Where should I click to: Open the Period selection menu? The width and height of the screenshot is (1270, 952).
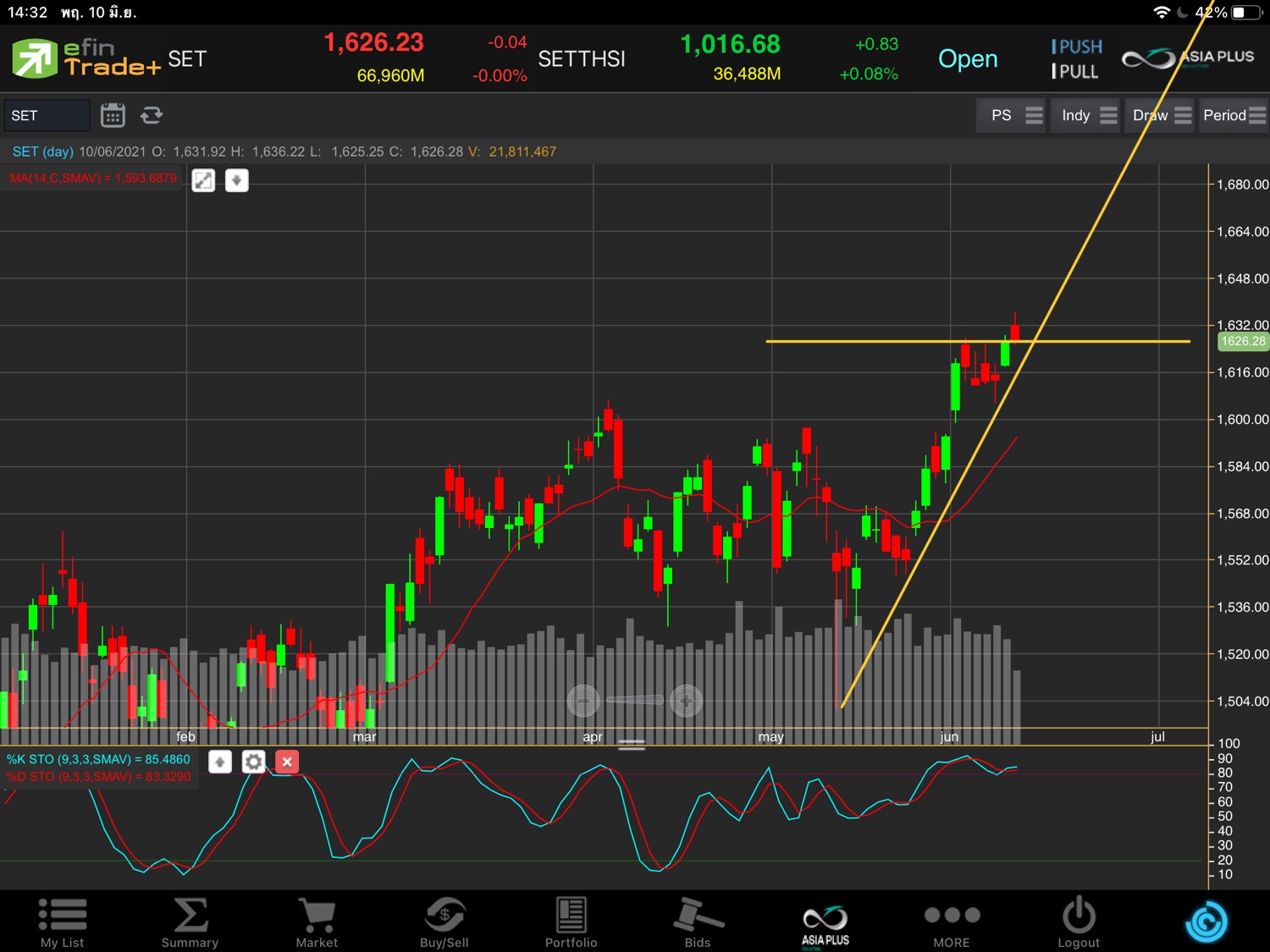tap(1234, 115)
